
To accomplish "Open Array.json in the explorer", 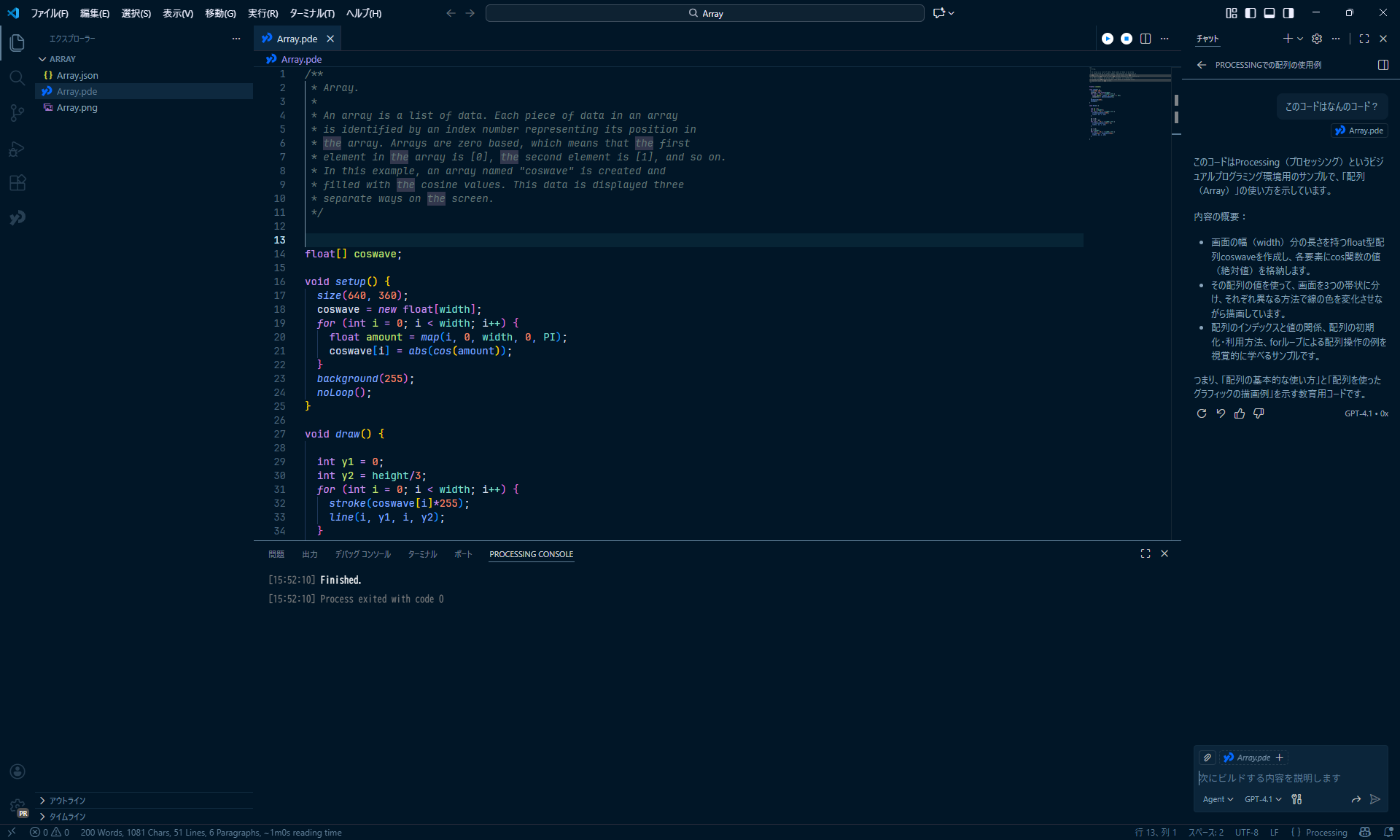I will coord(77,75).
